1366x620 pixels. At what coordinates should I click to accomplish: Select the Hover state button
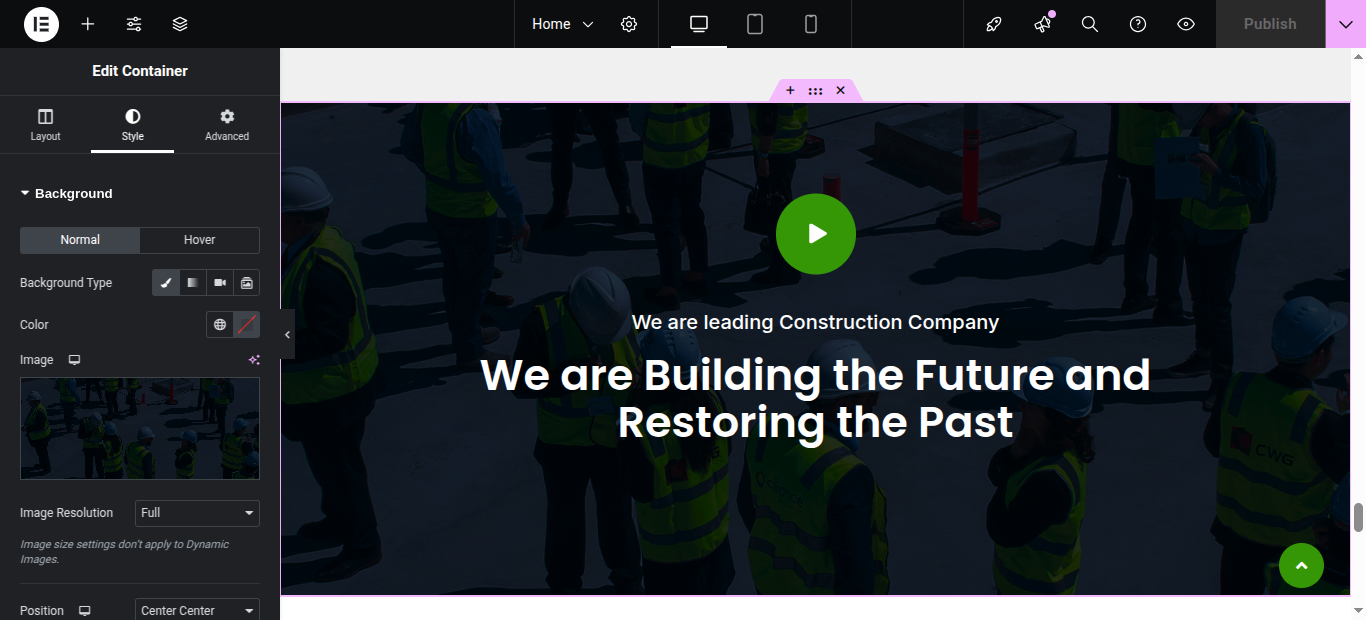click(199, 240)
